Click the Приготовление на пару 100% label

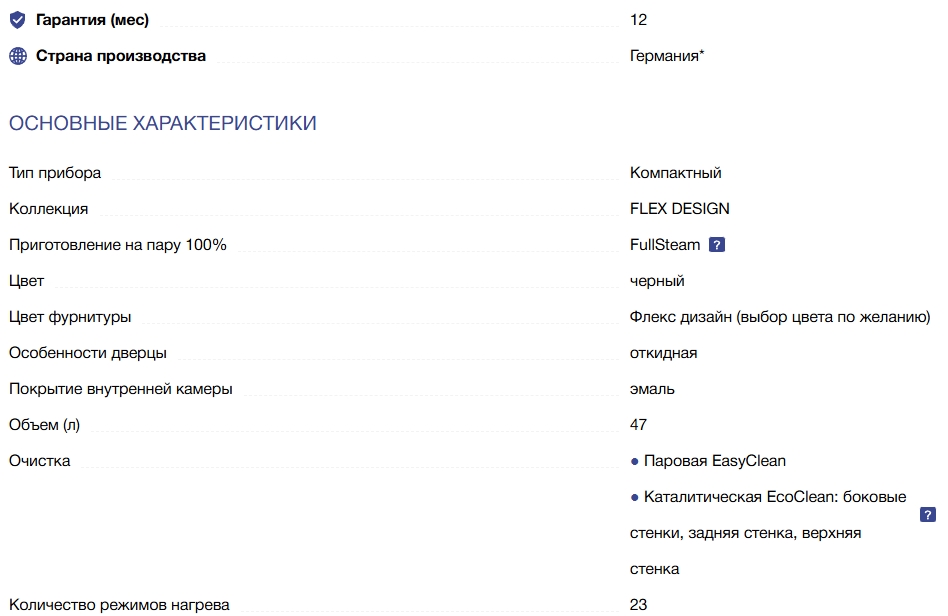click(x=118, y=245)
